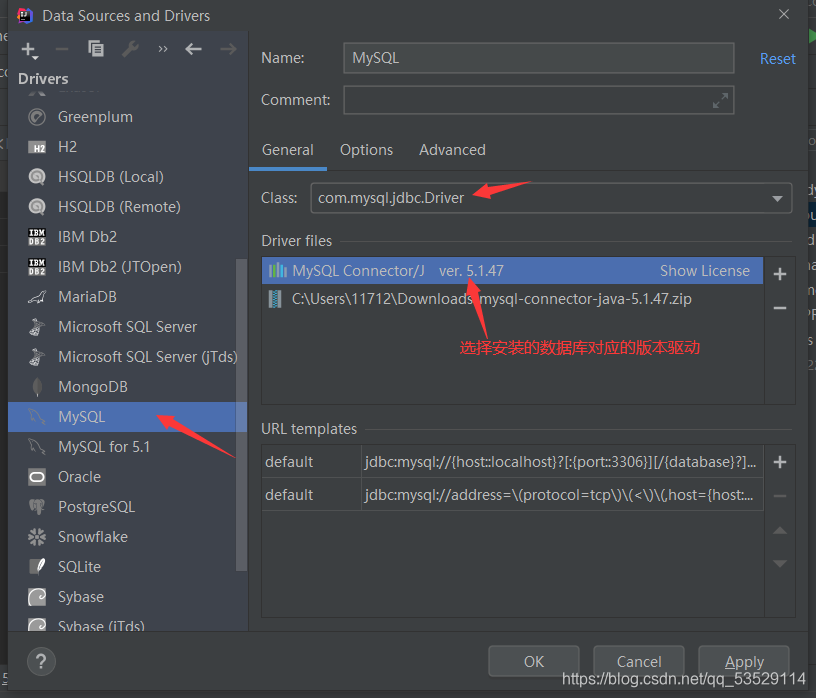
Task: Select the HSQLDB (Local) driver icon
Action: tap(37, 177)
